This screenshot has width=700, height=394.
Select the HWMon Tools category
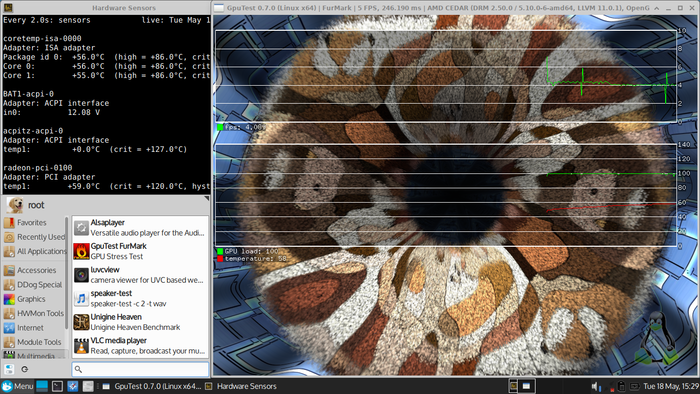coord(34,313)
